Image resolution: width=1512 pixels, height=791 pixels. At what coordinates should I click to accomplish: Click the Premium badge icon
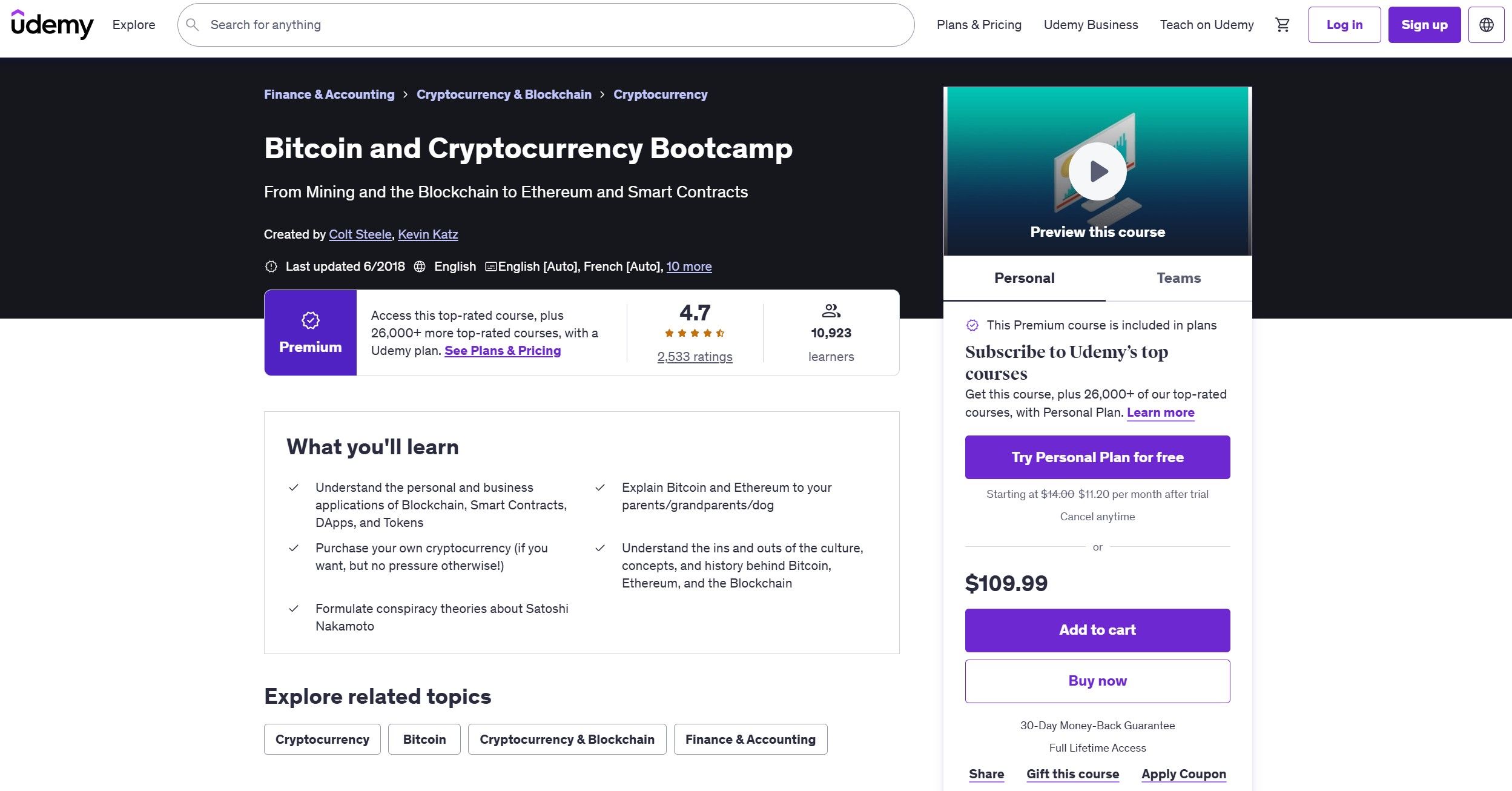(310, 320)
